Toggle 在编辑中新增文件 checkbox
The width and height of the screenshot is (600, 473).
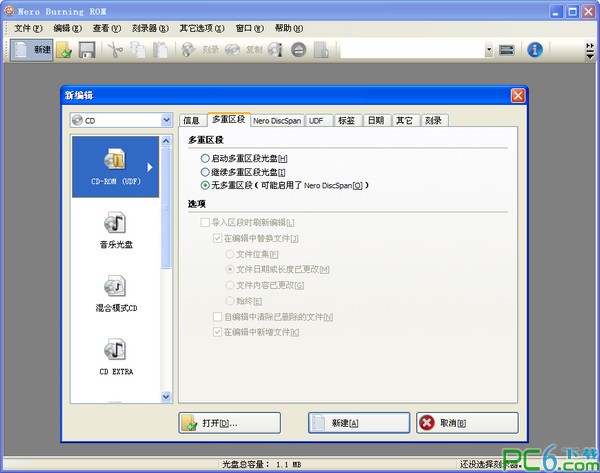click(256, 332)
